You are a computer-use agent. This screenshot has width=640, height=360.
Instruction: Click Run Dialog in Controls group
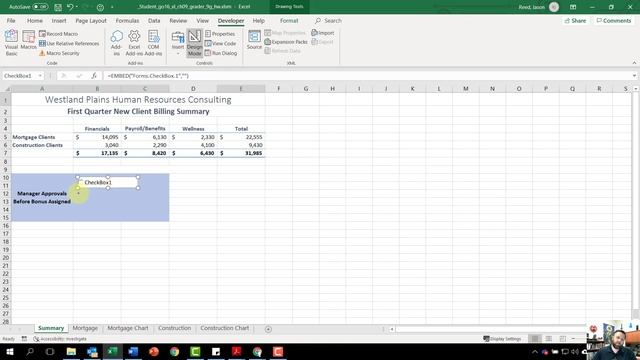coord(221,53)
